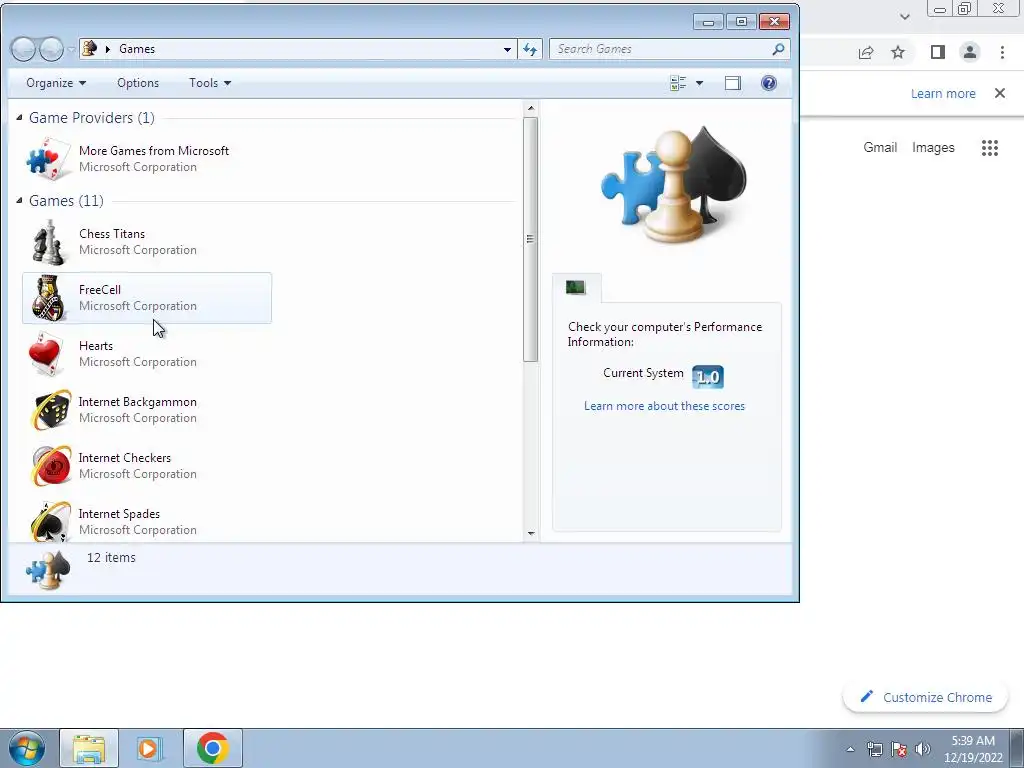The width and height of the screenshot is (1024, 768).
Task: Open the Google apps grid icon
Action: point(990,148)
